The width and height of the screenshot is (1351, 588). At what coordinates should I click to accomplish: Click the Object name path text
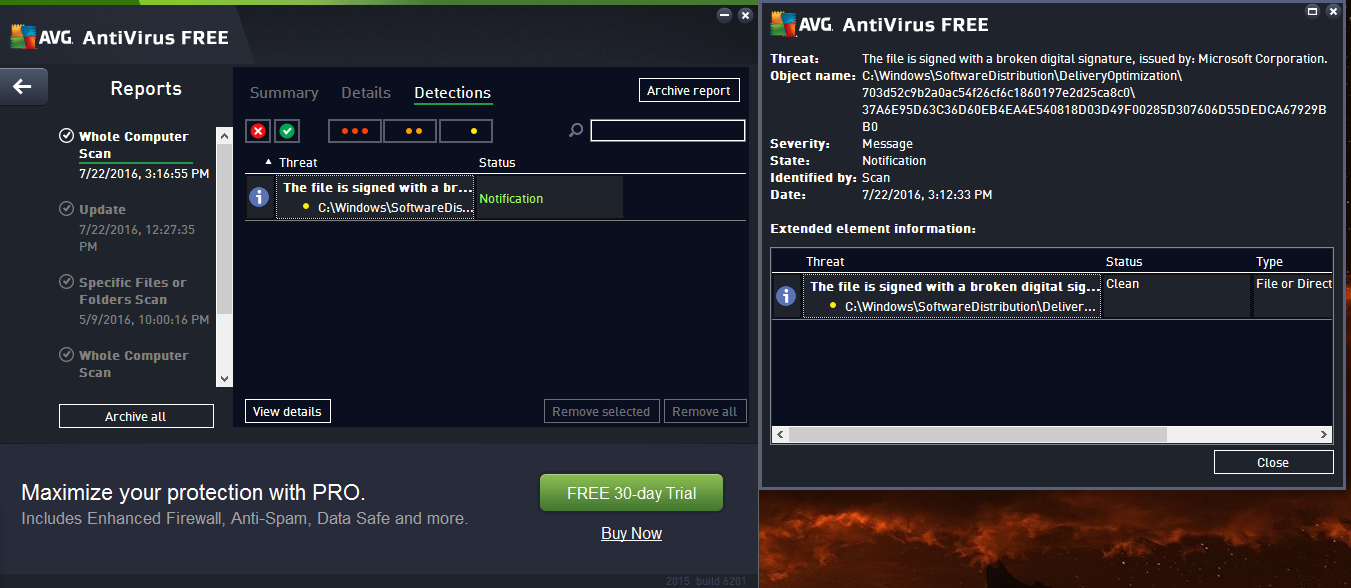click(1094, 101)
